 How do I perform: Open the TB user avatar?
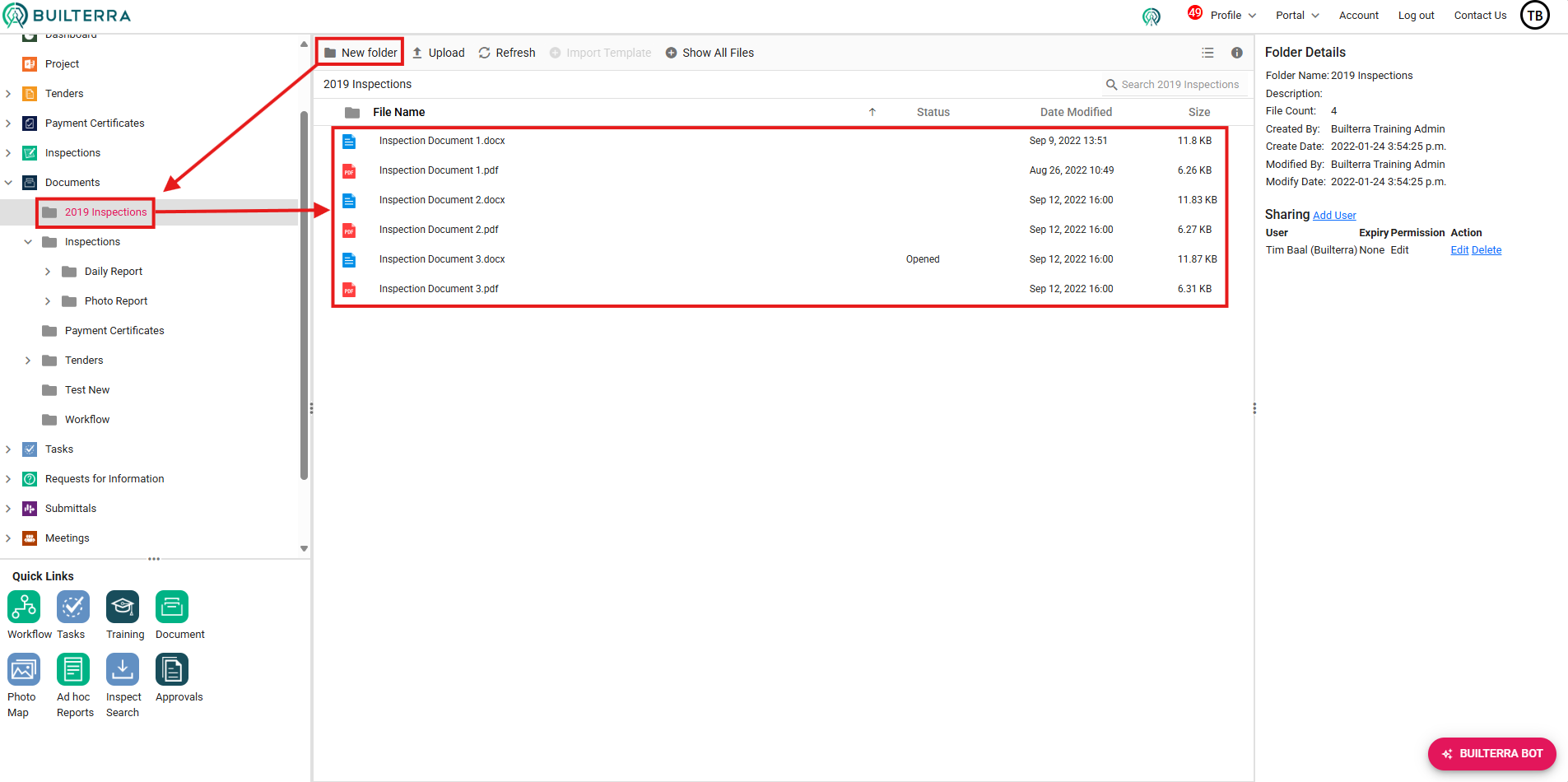coord(1535,15)
